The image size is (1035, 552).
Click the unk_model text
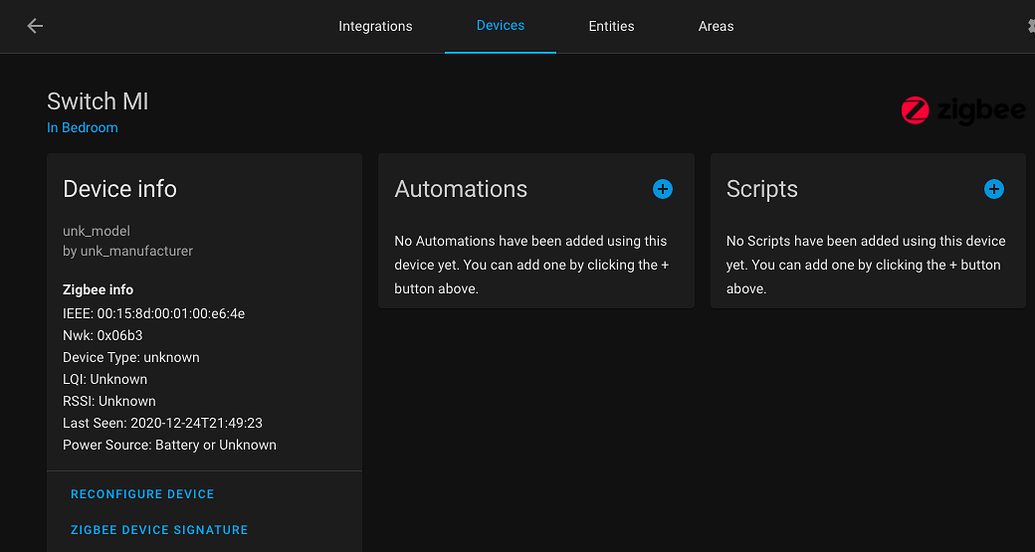tap(96, 231)
